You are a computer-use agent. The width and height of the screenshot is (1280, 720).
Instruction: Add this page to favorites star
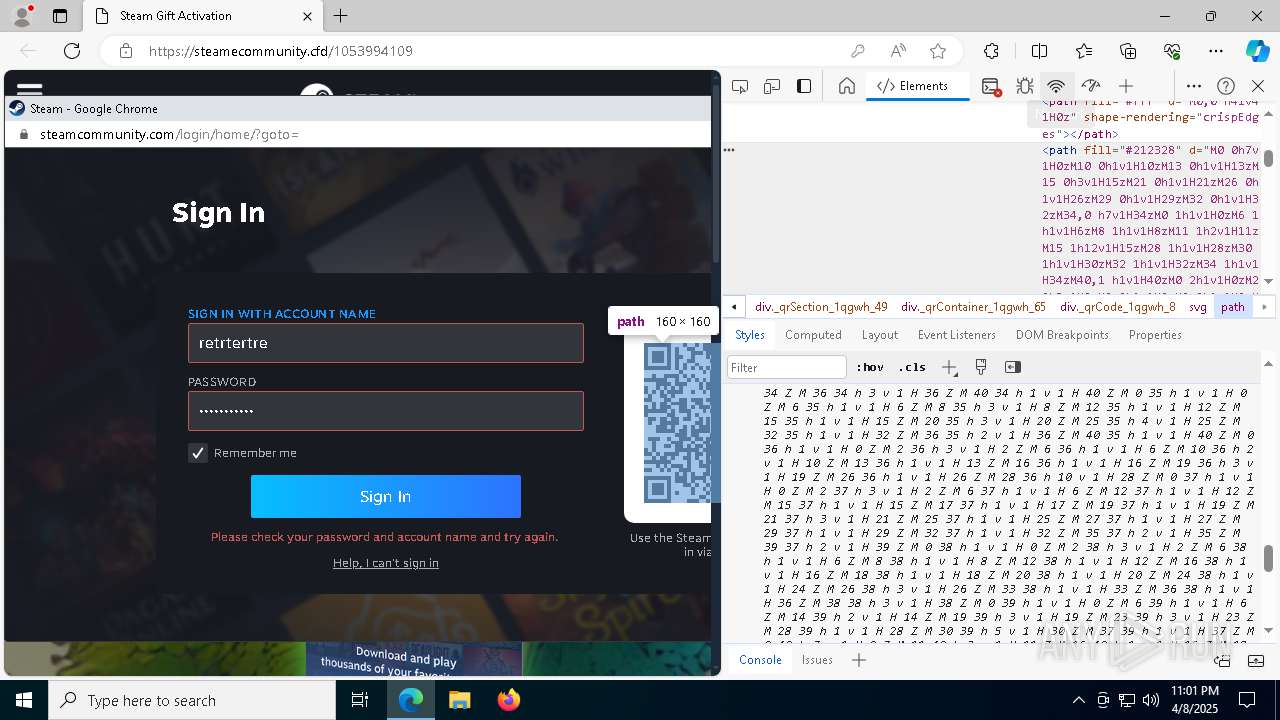point(938,51)
